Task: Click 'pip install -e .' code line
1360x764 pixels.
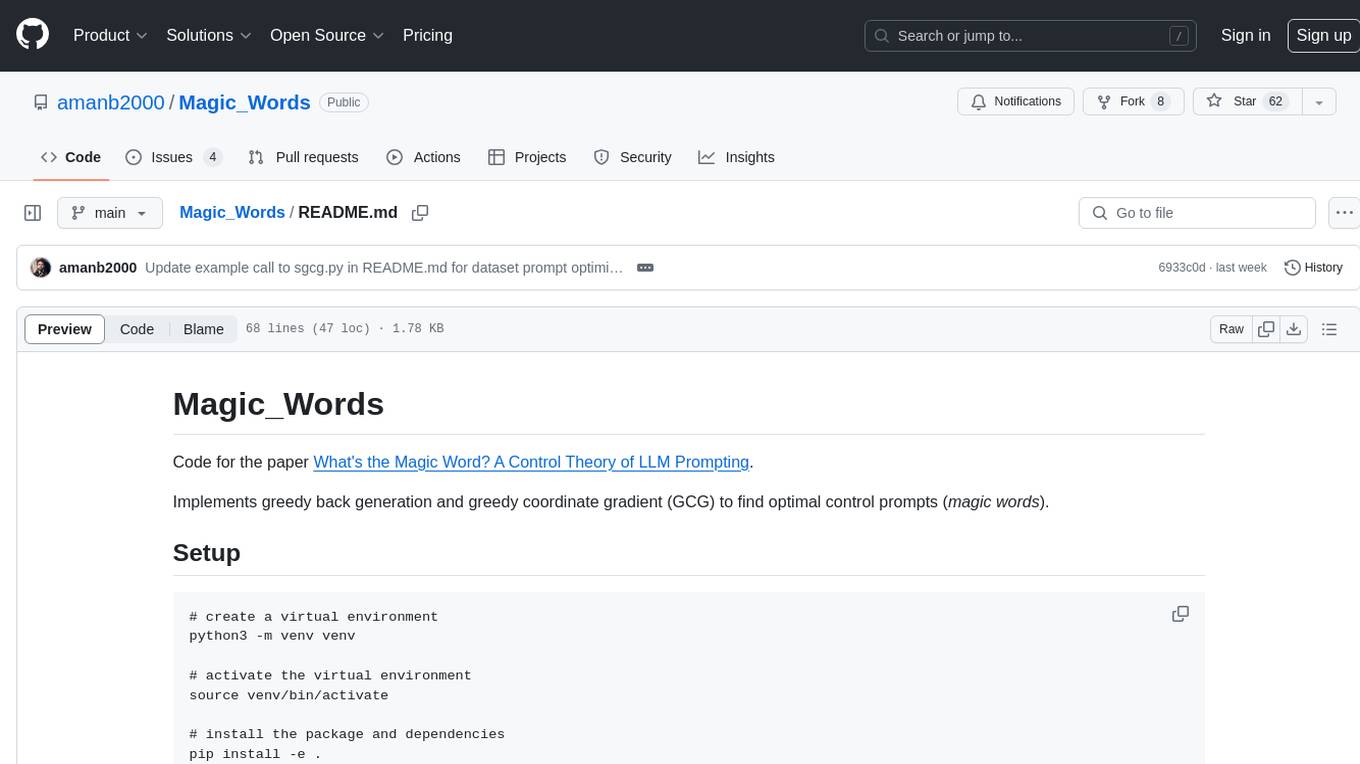Action: point(255,753)
